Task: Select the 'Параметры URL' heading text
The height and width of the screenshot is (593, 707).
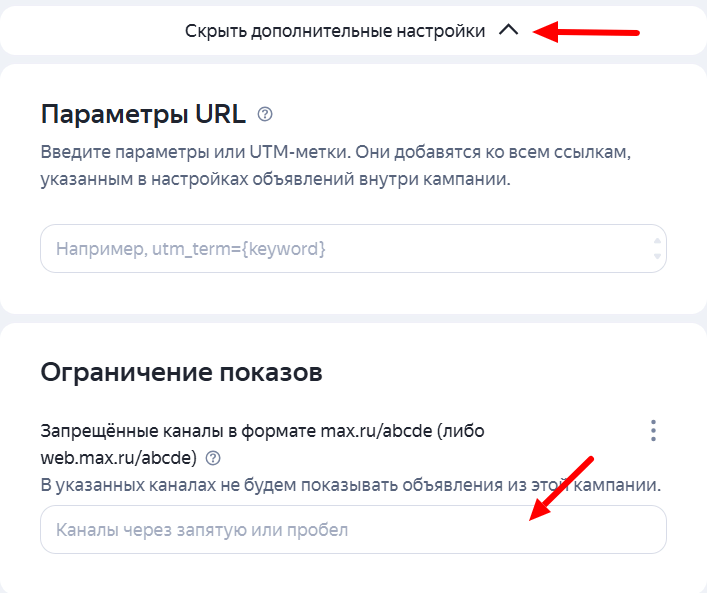Action: [x=143, y=114]
